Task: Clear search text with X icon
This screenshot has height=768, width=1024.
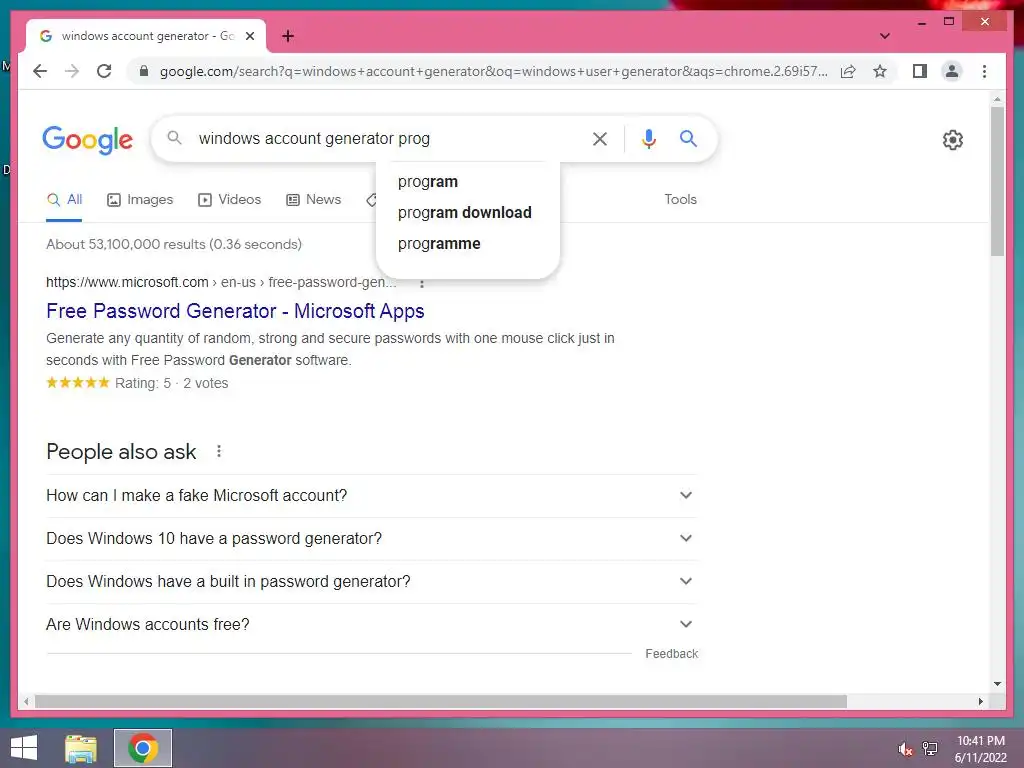Action: (600, 138)
